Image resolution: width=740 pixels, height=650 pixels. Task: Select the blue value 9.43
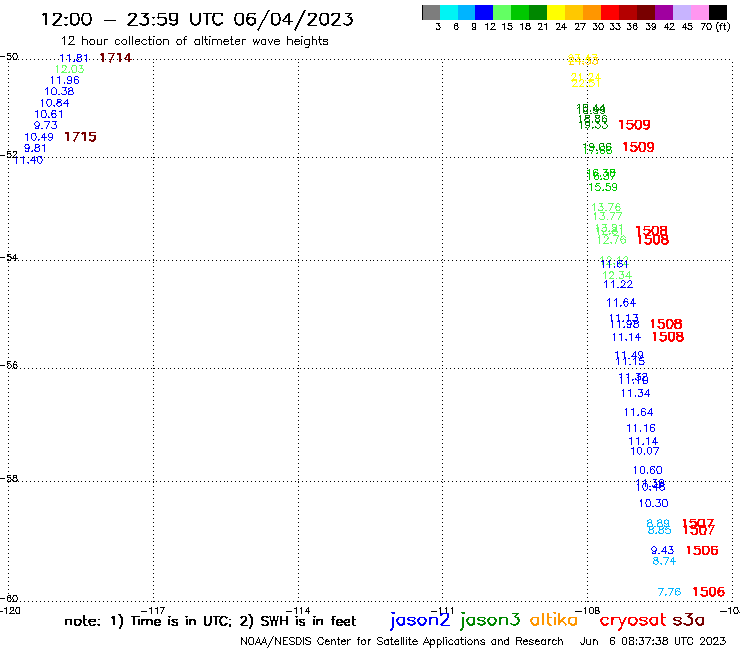pos(663,550)
